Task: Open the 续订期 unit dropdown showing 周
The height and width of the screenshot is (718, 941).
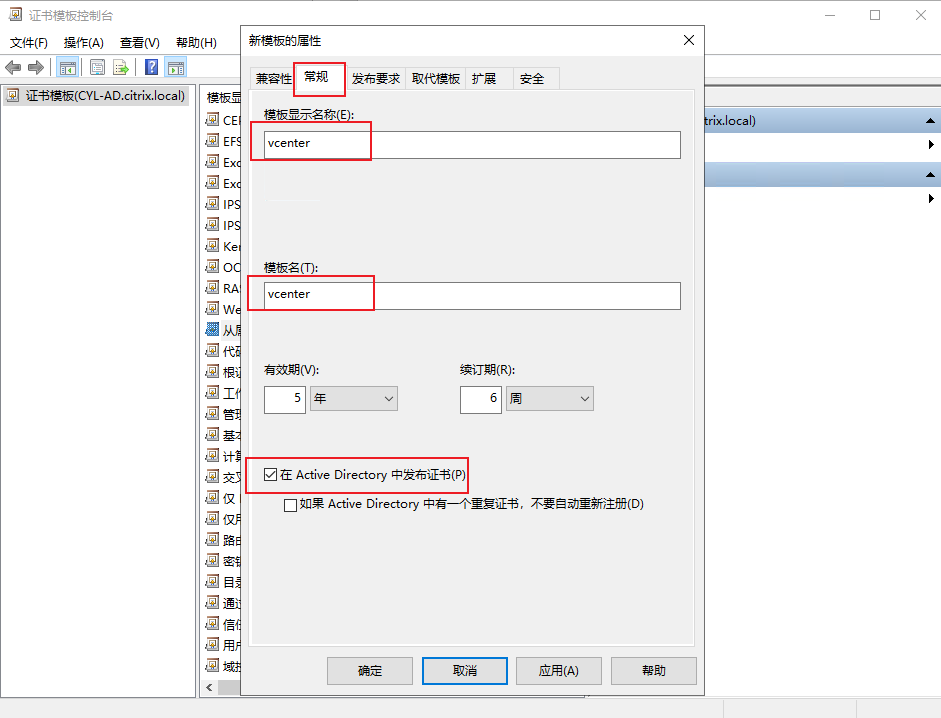Action: [550, 398]
